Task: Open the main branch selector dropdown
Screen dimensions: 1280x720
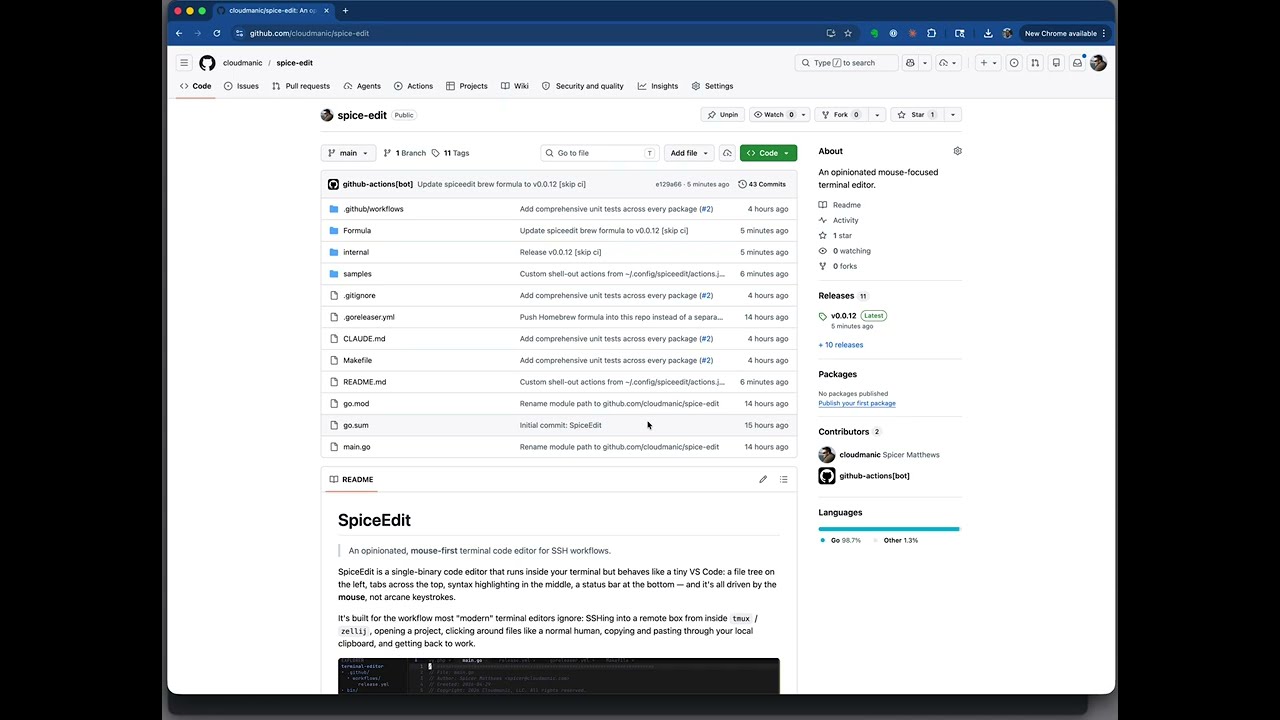Action: tap(348, 153)
